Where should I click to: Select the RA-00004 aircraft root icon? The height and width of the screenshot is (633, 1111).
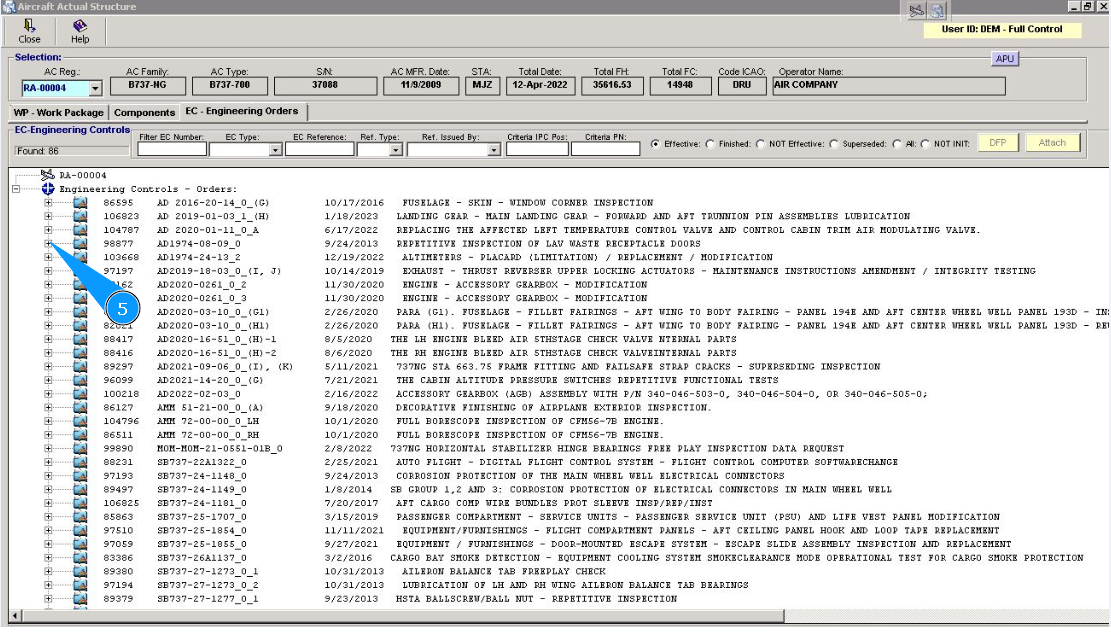point(47,175)
